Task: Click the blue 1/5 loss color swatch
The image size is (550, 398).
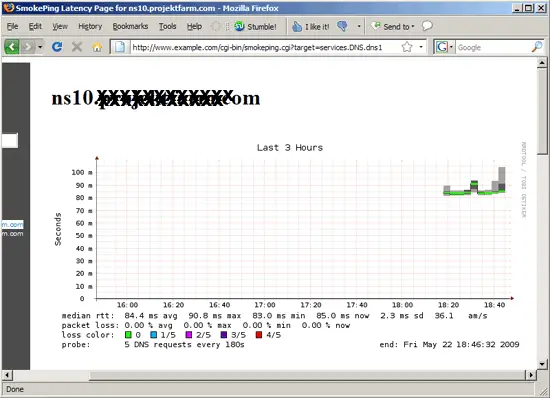Action: [153, 335]
